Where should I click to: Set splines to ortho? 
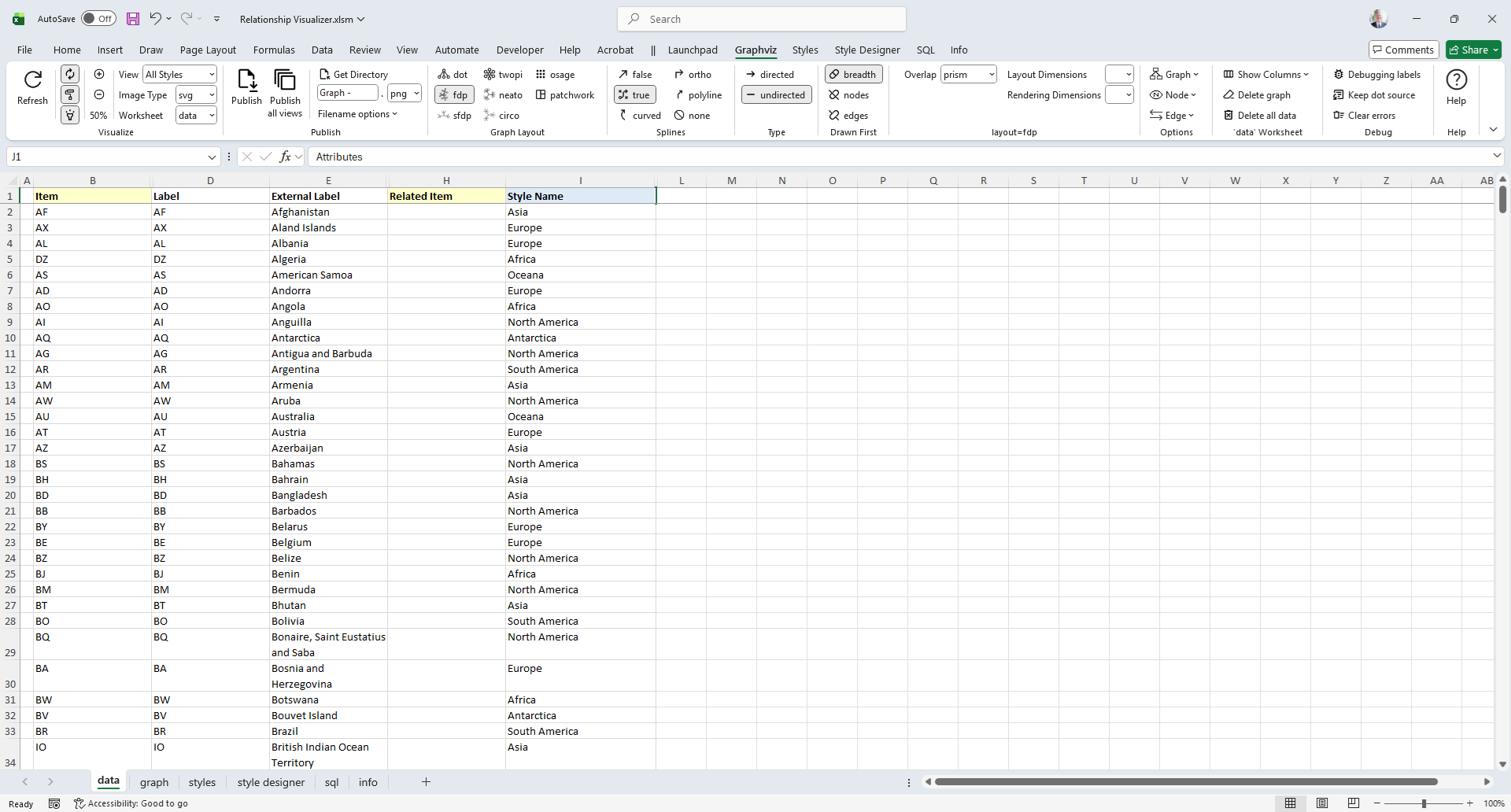[x=693, y=75]
